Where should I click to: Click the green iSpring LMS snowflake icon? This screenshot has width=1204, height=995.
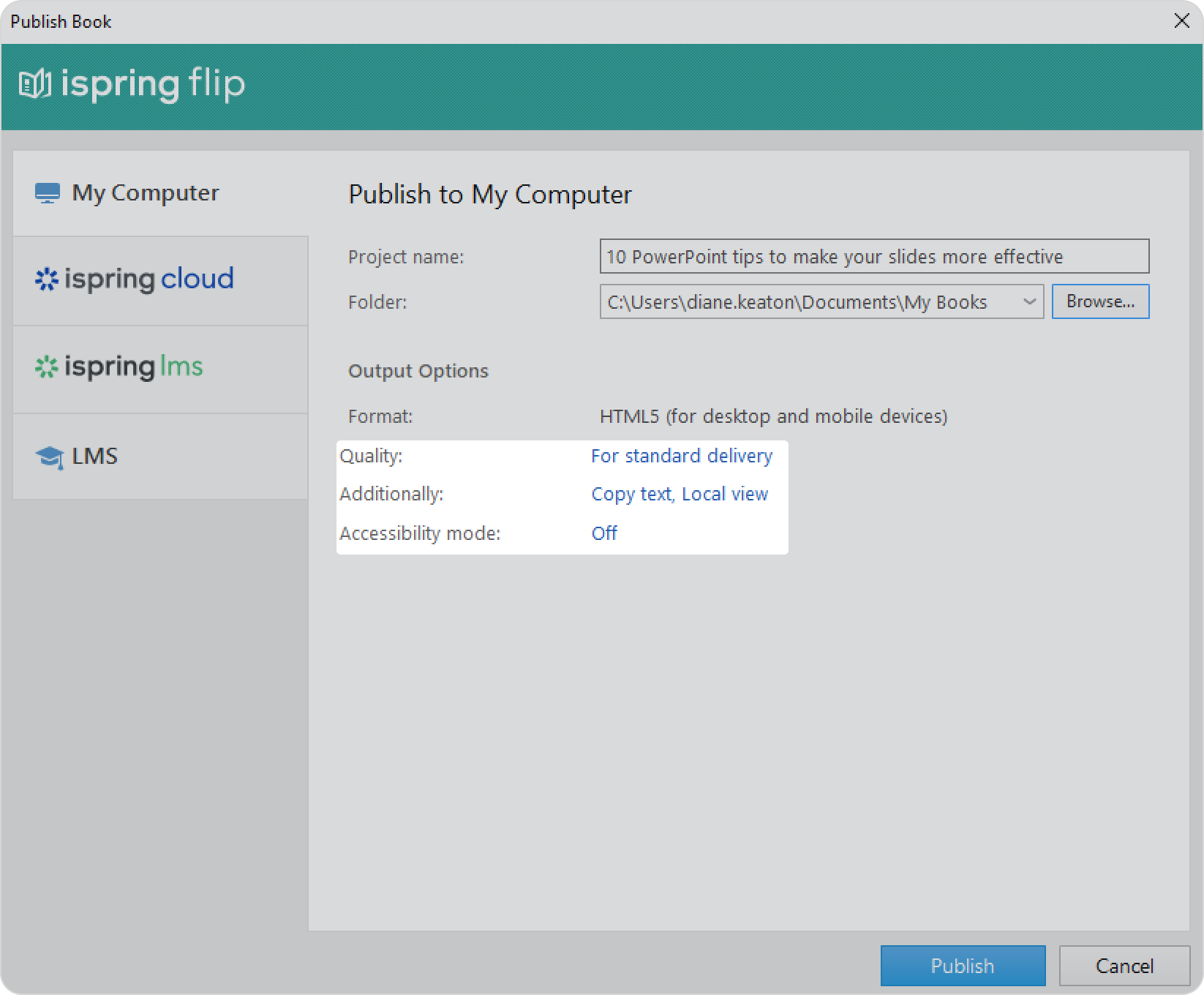point(46,367)
